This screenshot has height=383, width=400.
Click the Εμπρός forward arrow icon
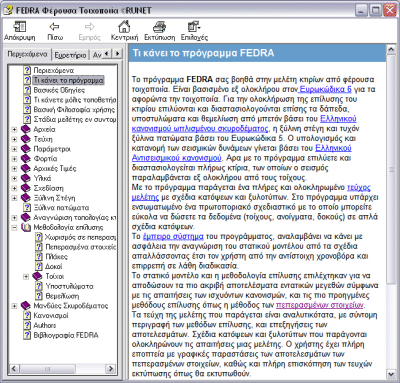(89, 27)
